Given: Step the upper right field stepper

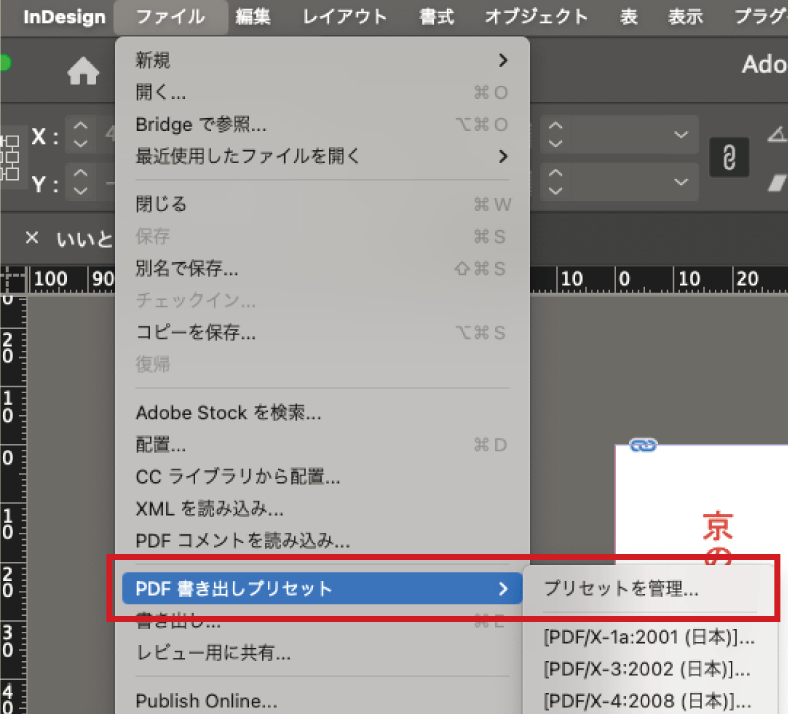Looking at the screenshot, I should pyautogui.click(x=555, y=135).
